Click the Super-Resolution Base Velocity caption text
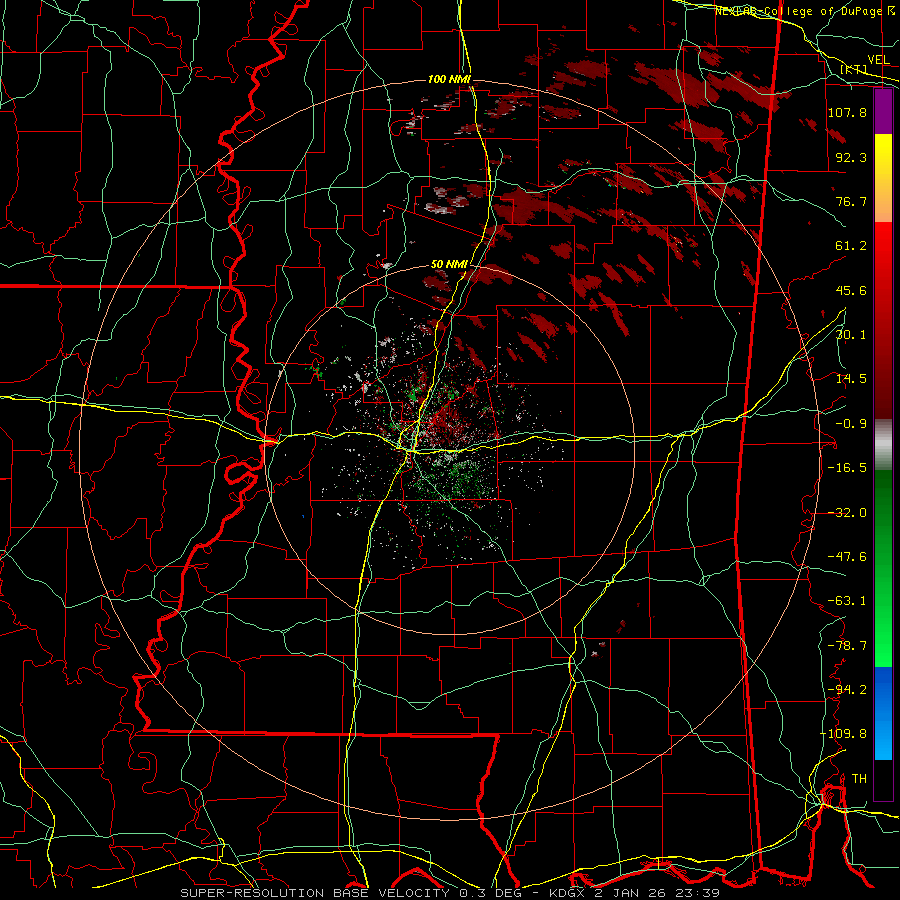 [x=449, y=893]
